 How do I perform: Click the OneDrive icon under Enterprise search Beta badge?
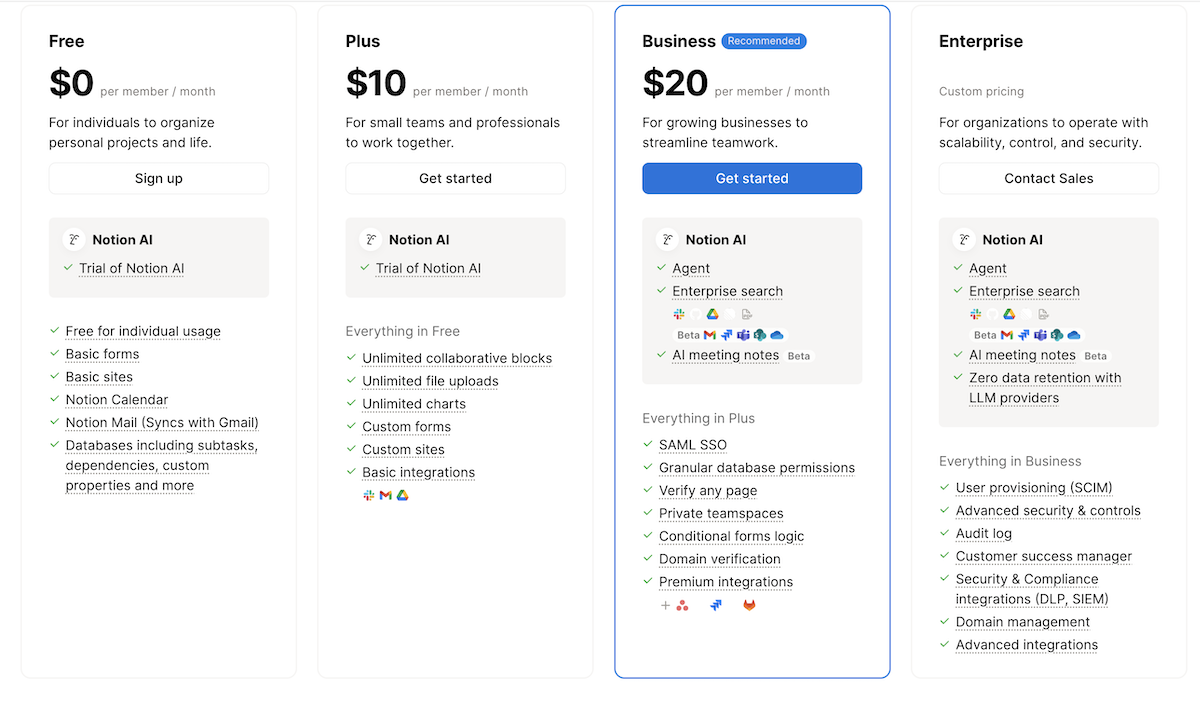click(x=778, y=334)
